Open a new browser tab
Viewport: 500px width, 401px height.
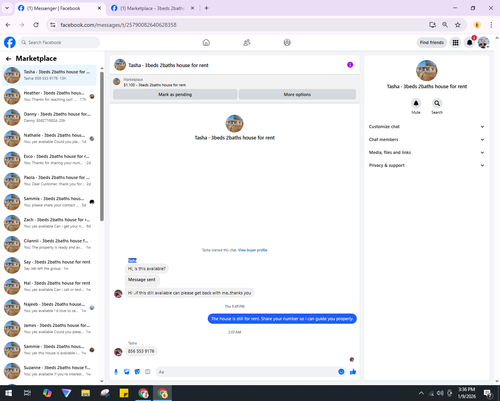pyautogui.click(x=206, y=8)
